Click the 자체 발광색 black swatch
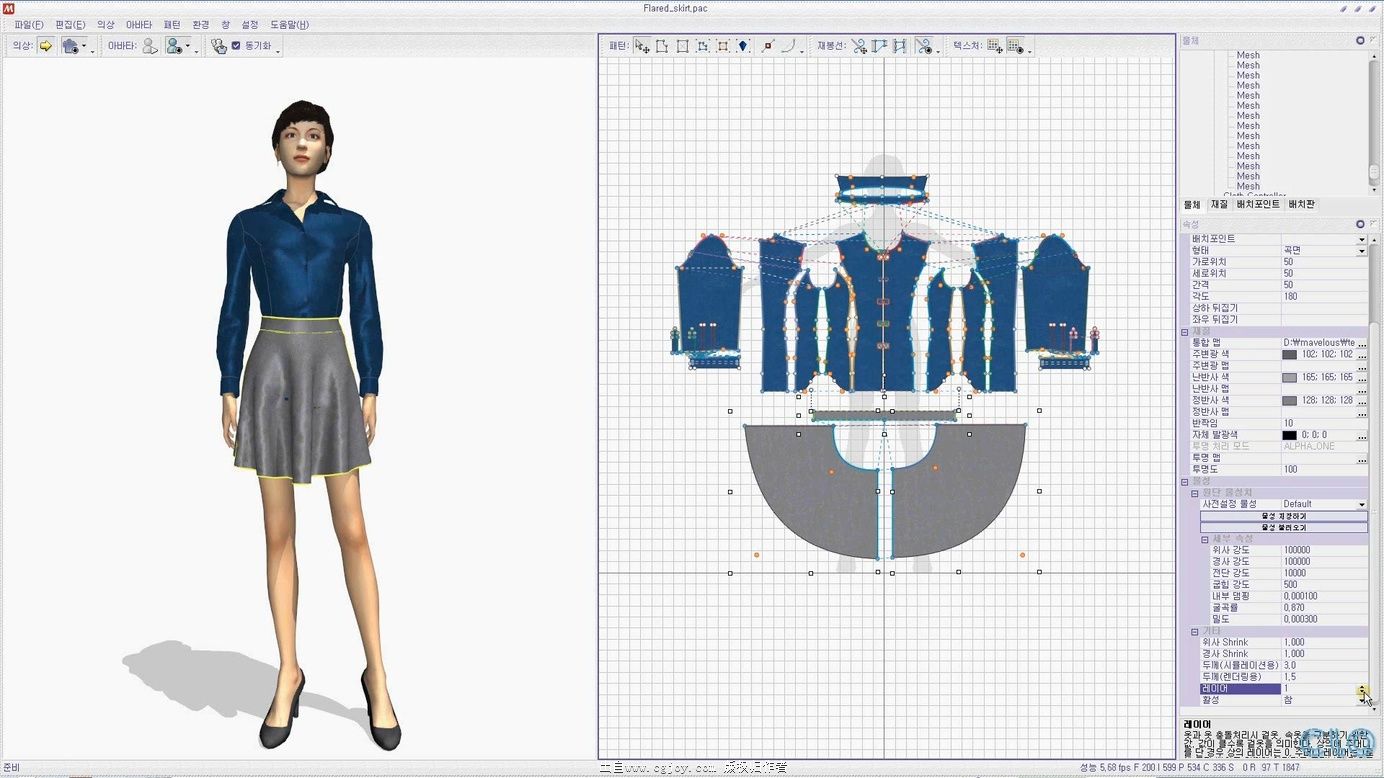 pos(1290,435)
